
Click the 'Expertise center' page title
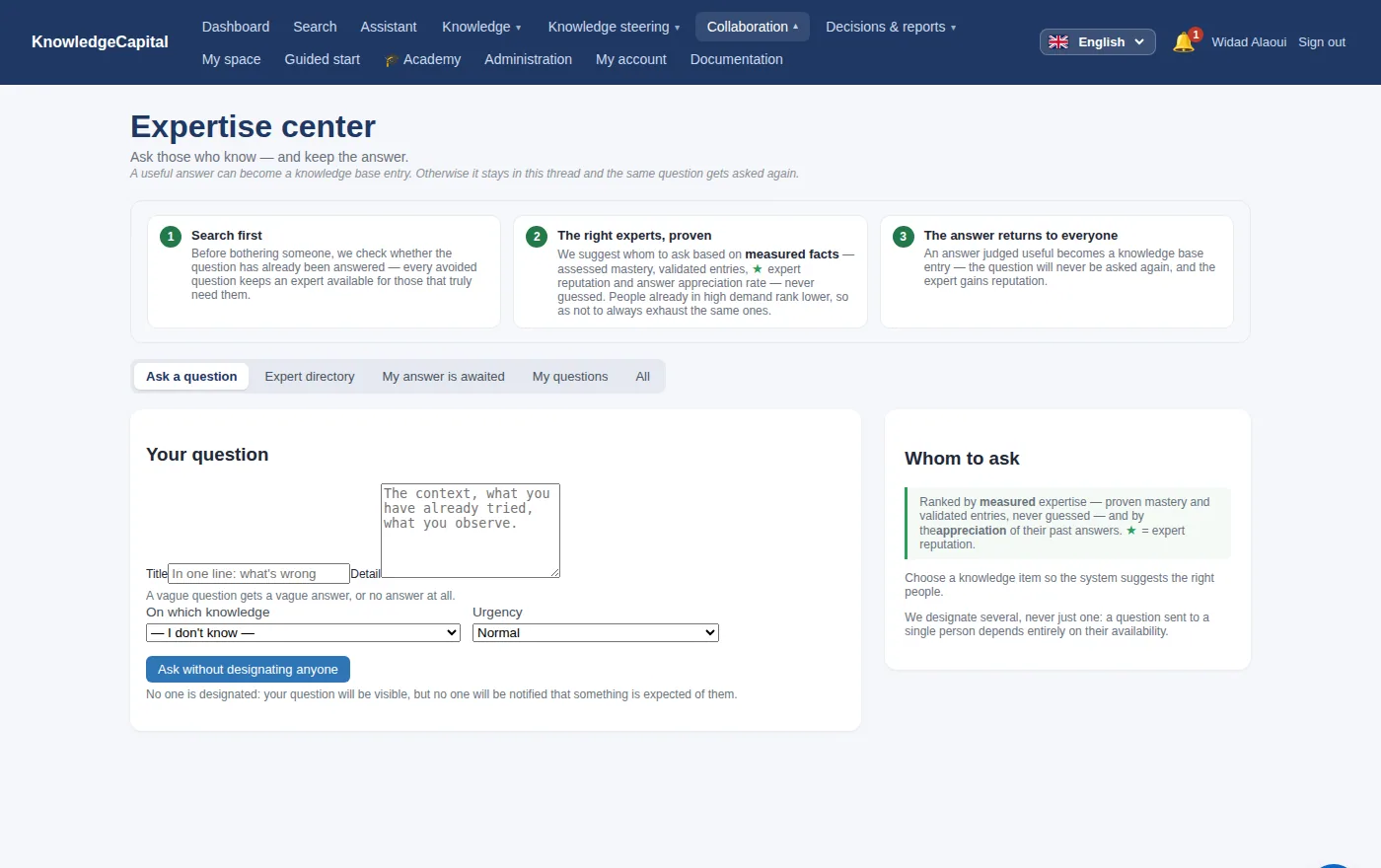point(253,126)
